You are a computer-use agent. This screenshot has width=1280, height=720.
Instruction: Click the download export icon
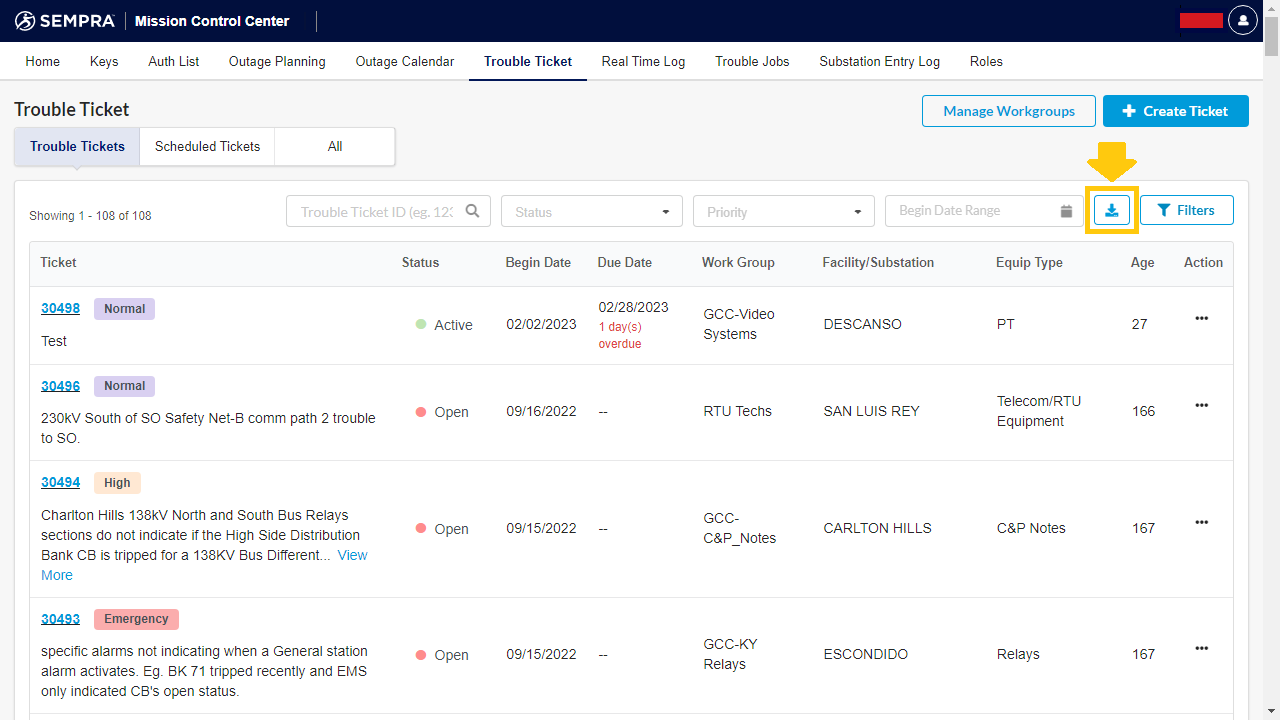click(x=1111, y=210)
